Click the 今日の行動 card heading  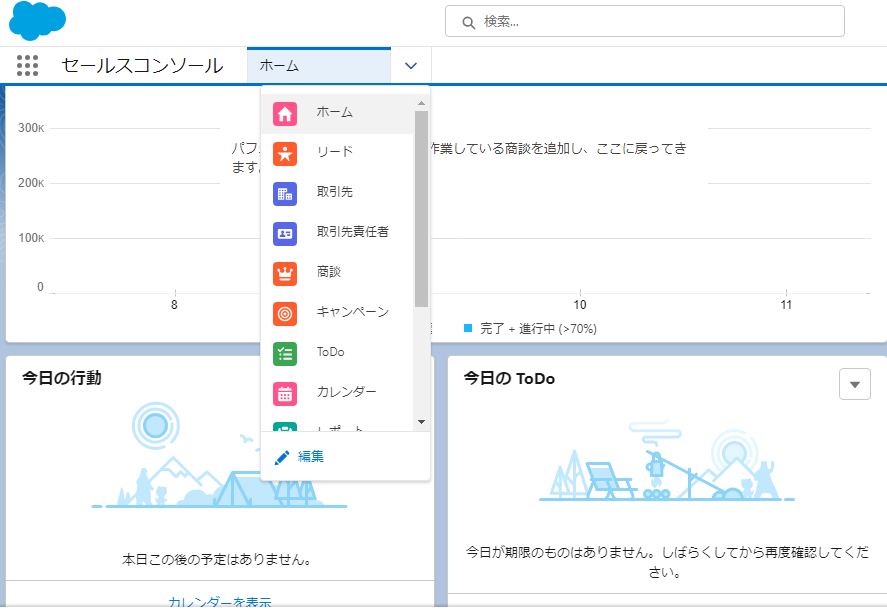(x=62, y=378)
